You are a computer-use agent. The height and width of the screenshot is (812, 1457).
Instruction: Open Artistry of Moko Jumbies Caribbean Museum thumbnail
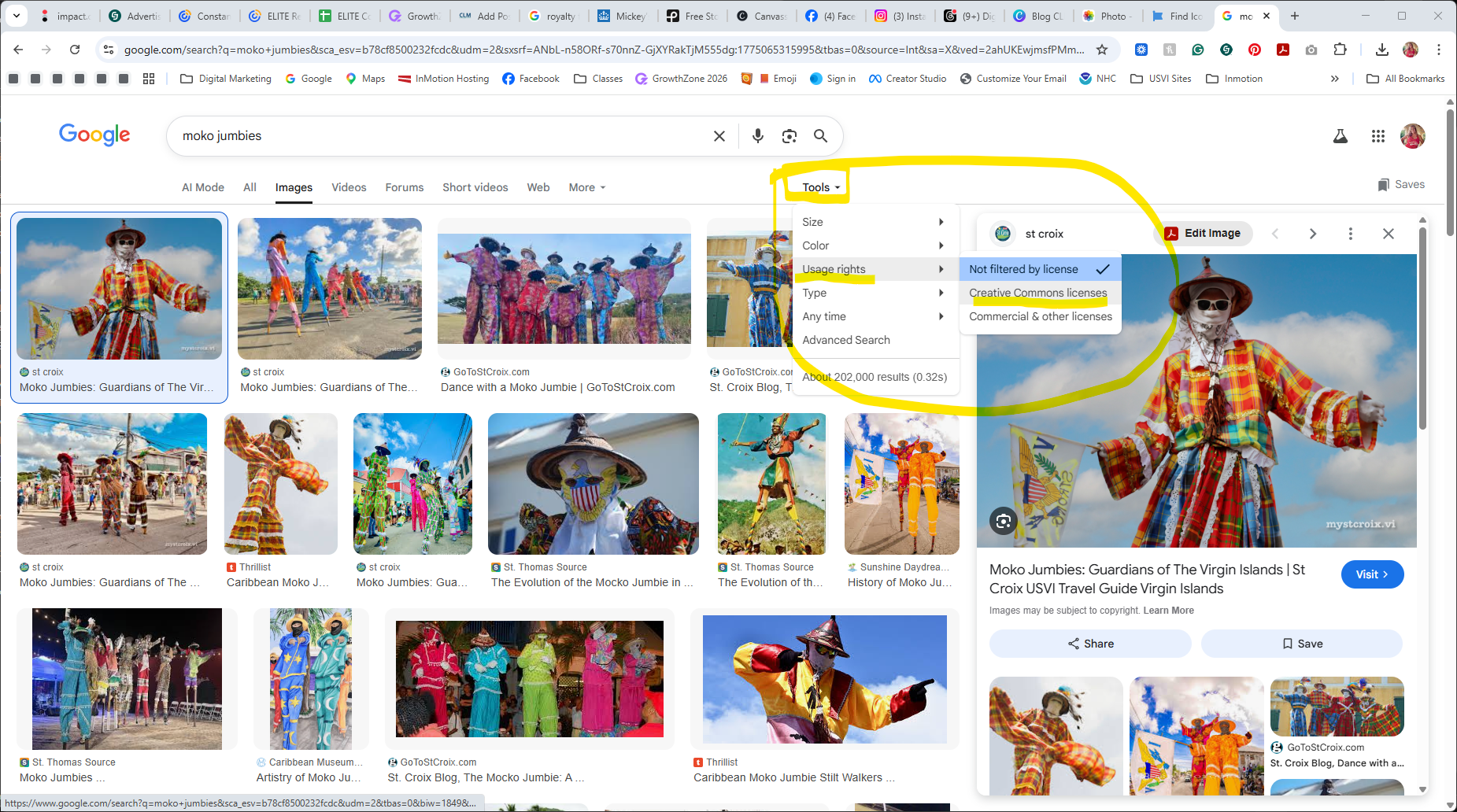tap(310, 678)
